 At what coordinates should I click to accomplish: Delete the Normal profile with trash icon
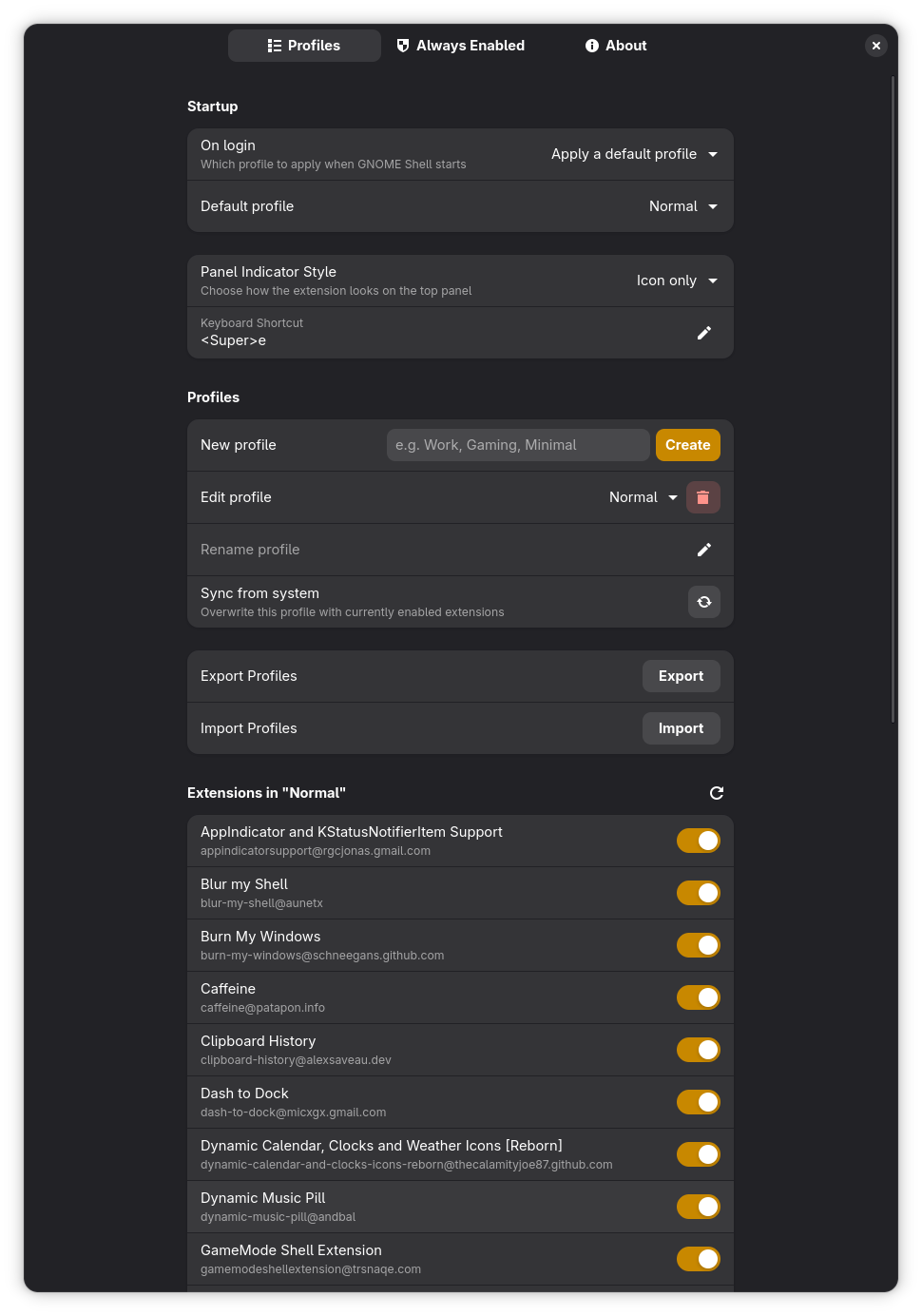point(703,497)
